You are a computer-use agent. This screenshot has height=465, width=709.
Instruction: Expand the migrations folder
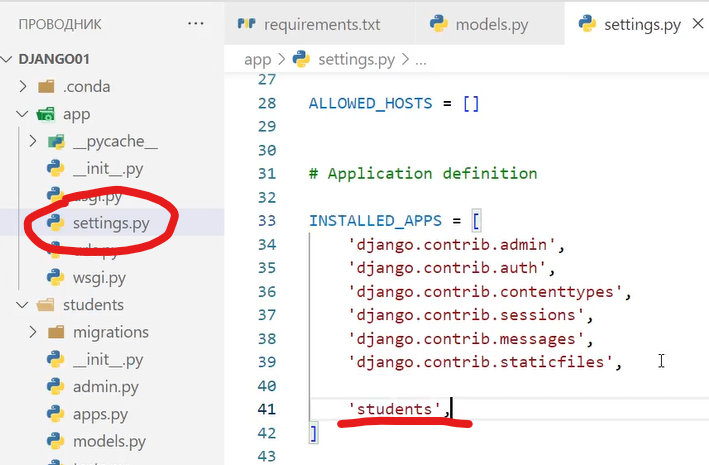pos(33,331)
